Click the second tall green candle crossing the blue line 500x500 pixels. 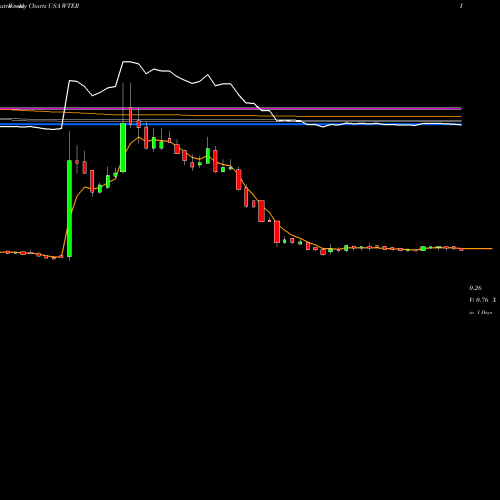(x=123, y=148)
